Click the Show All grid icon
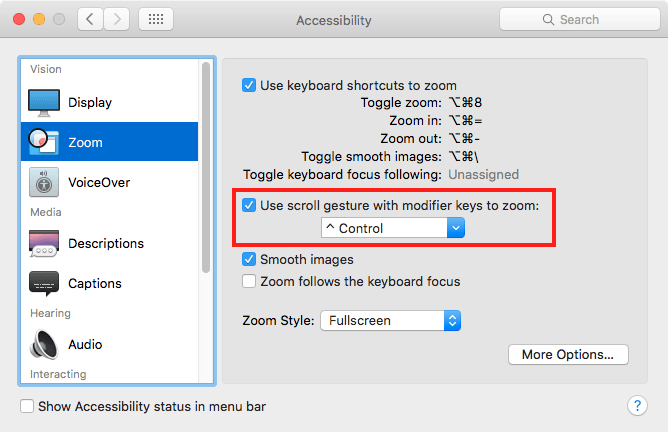 point(156,20)
